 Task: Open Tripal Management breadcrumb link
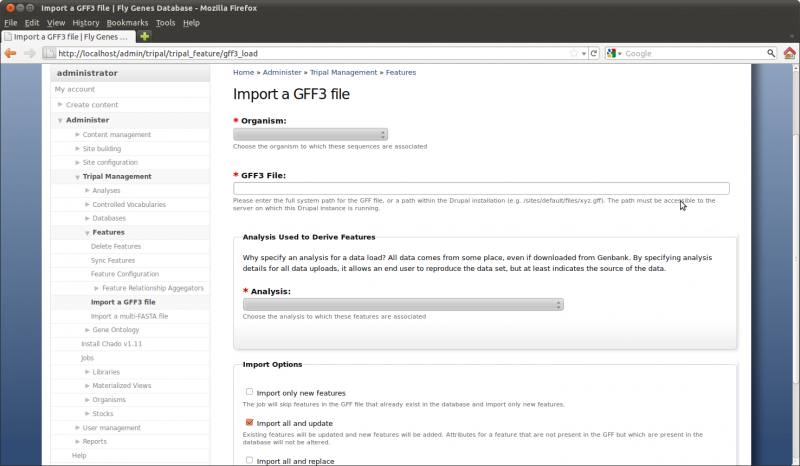coord(343,72)
